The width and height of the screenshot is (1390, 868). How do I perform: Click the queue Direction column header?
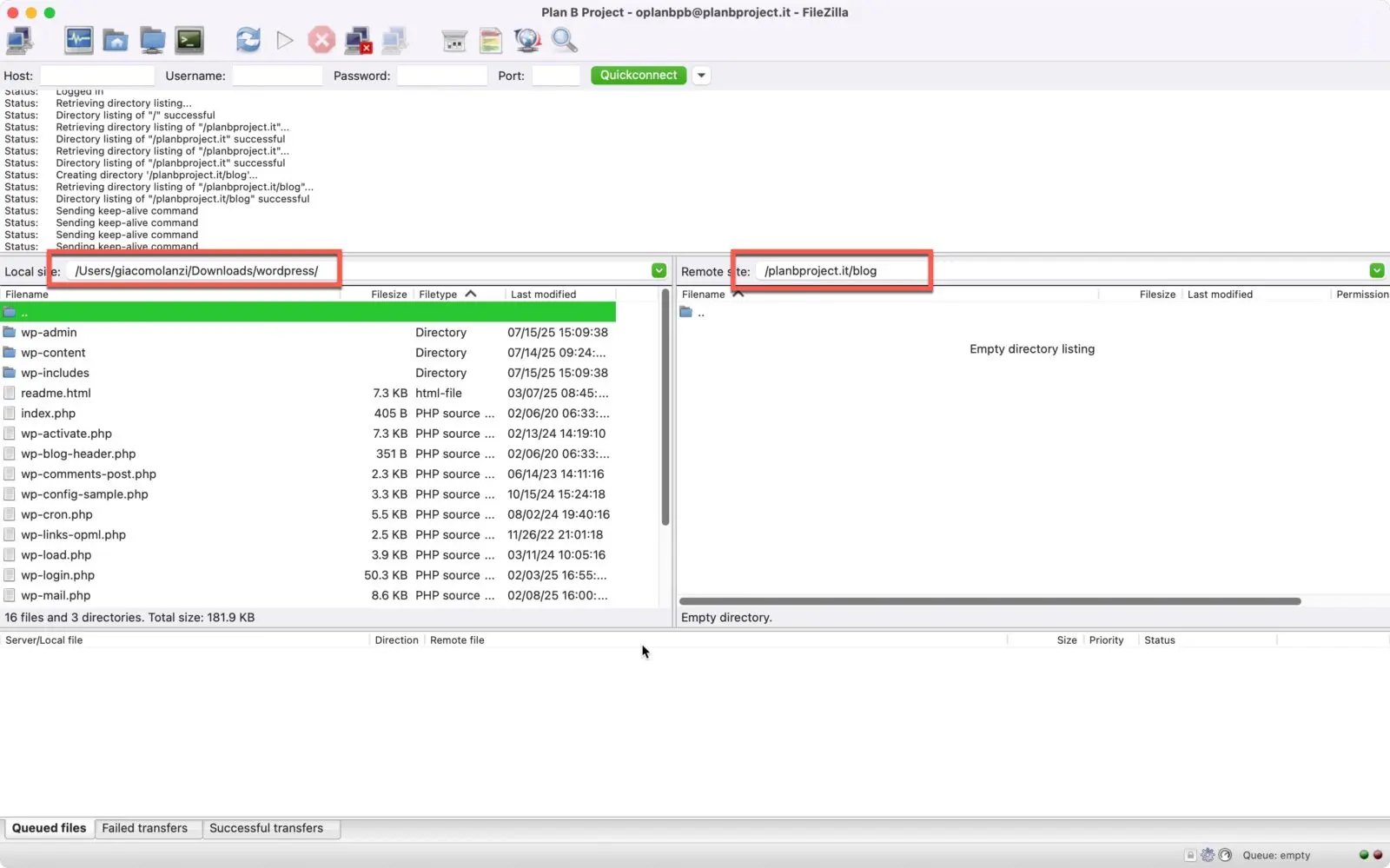[x=396, y=640]
